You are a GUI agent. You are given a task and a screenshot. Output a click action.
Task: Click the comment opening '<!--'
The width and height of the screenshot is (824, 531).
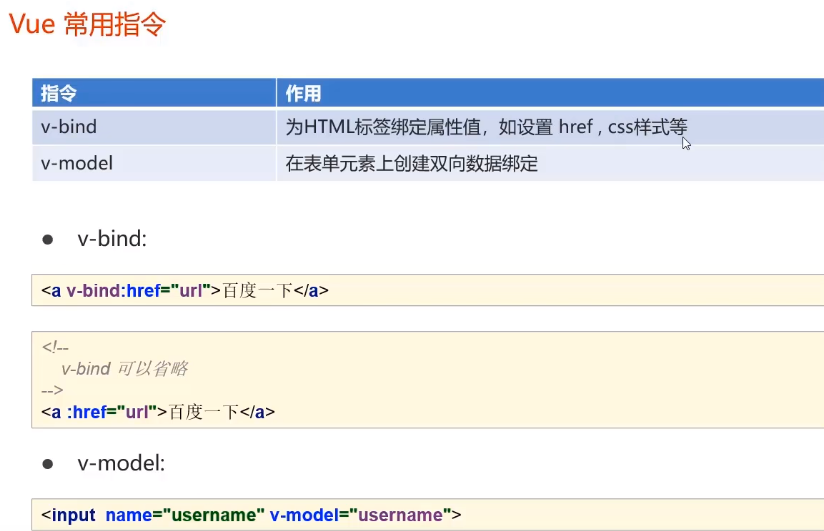pyautogui.click(x=55, y=347)
